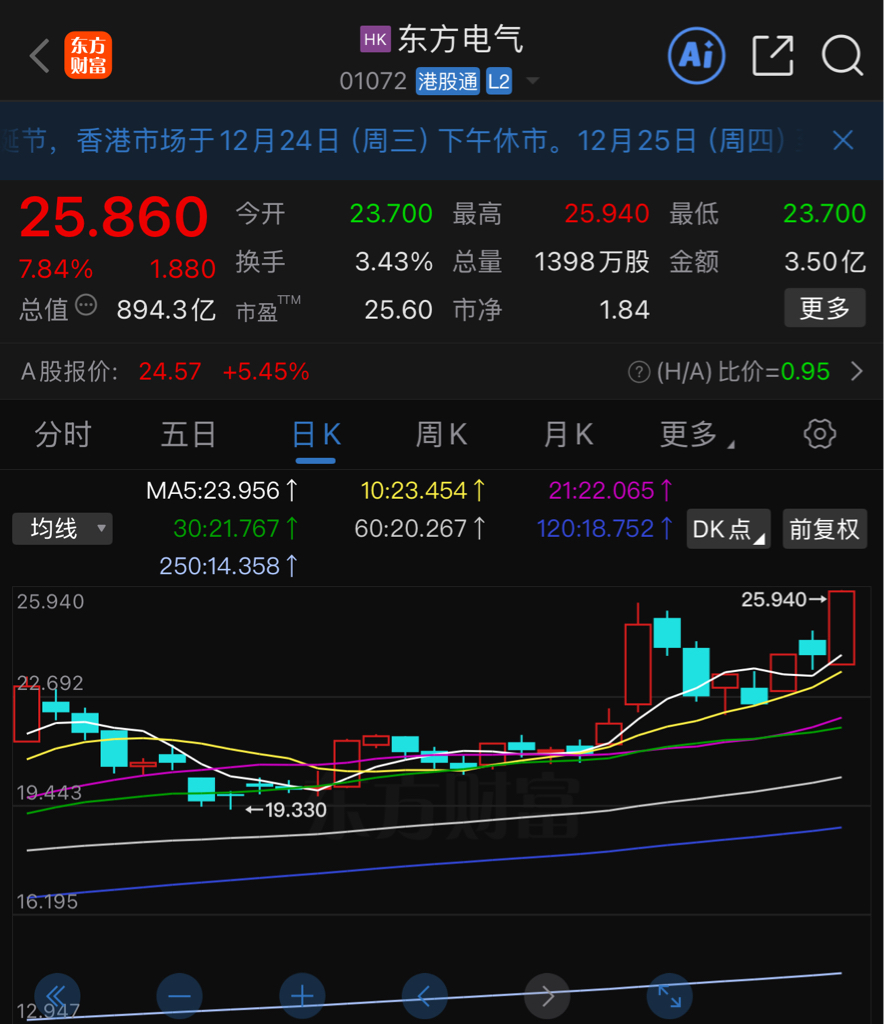Tap the stock code 01072
This screenshot has height=1024, width=884.
point(373,81)
